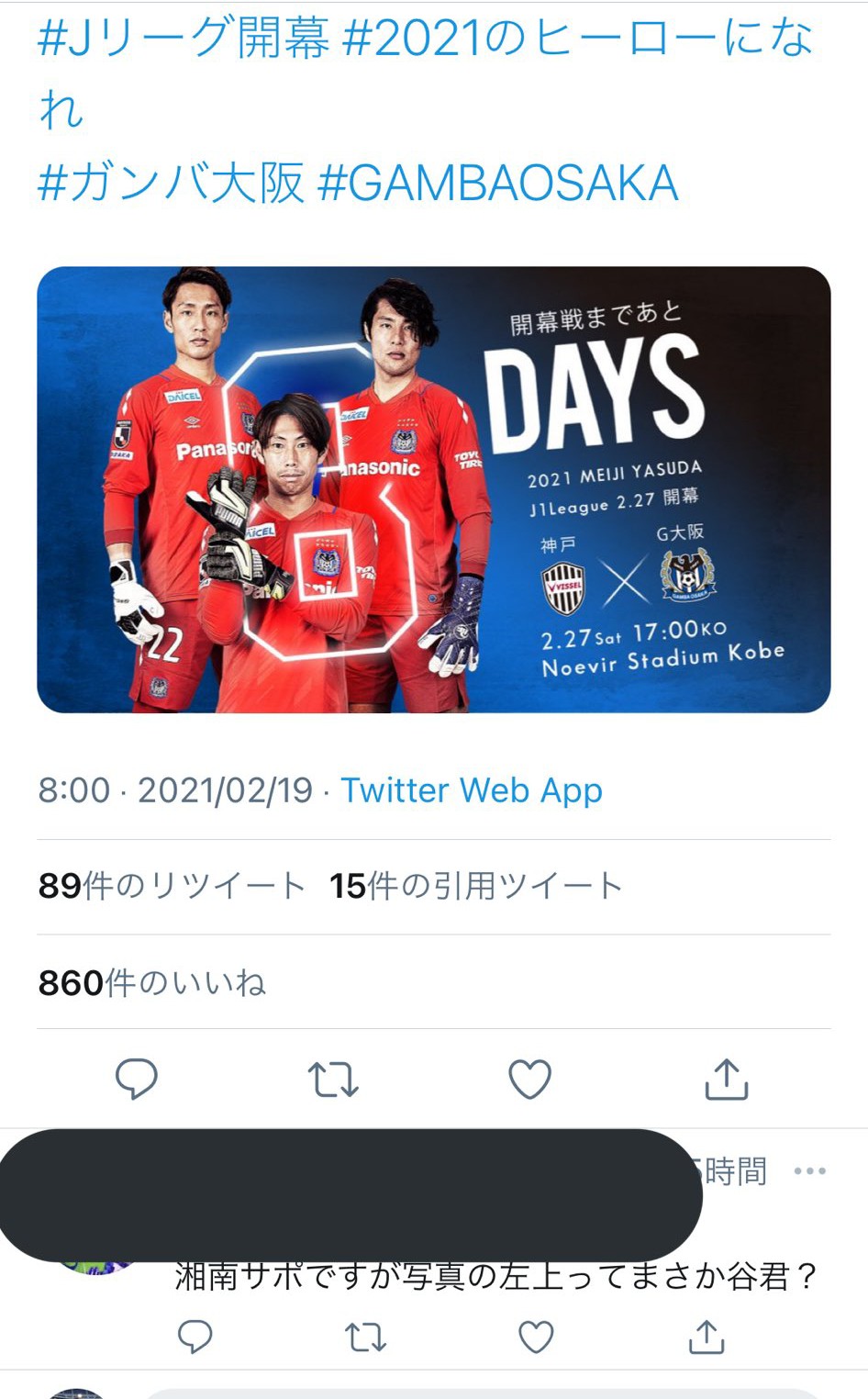Image resolution: width=868 pixels, height=1399 pixels.
Task: Open the #Jリーグ開幕 hashtag
Action: (184, 39)
